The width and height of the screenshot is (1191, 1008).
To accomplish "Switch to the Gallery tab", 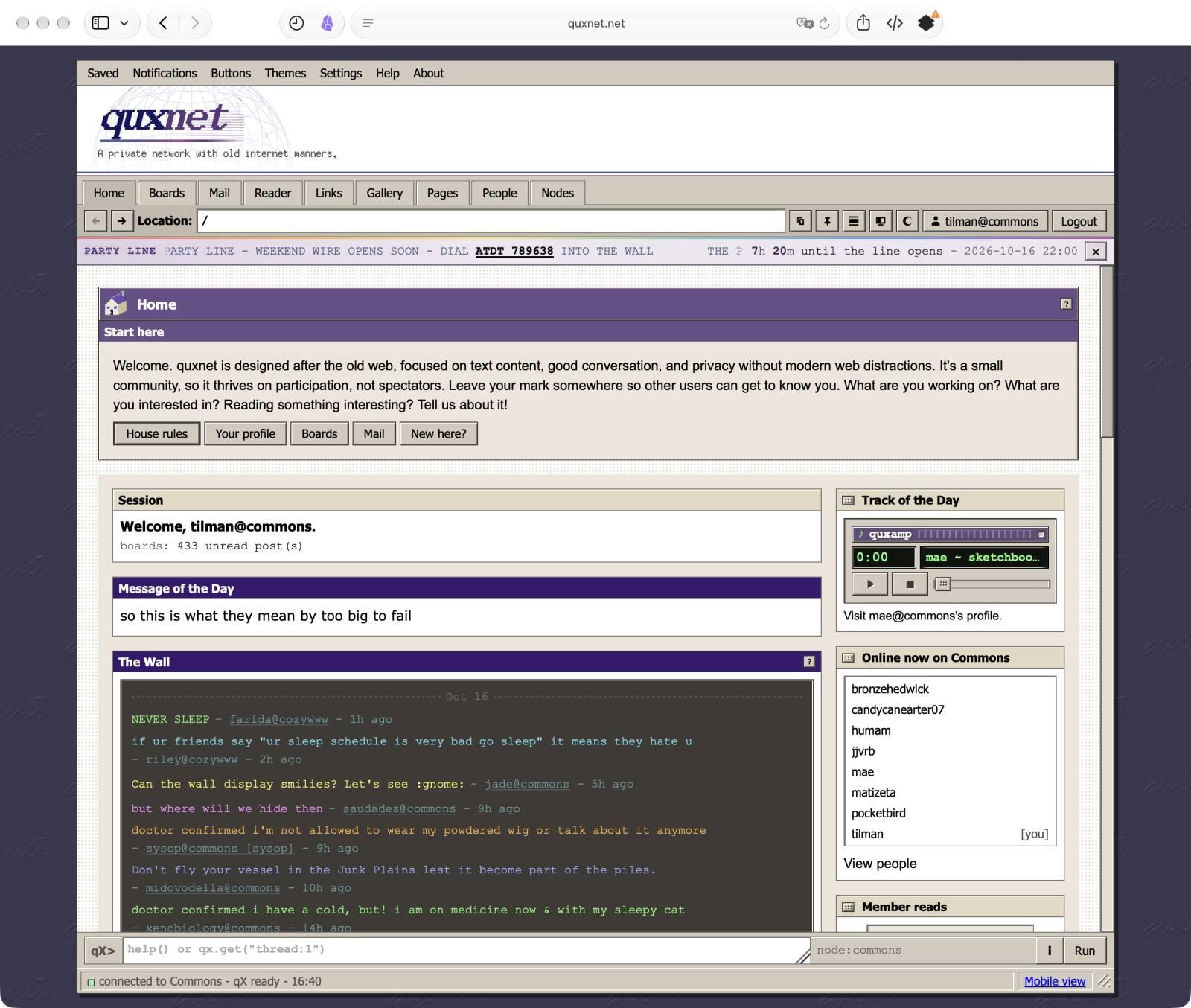I will (x=384, y=193).
